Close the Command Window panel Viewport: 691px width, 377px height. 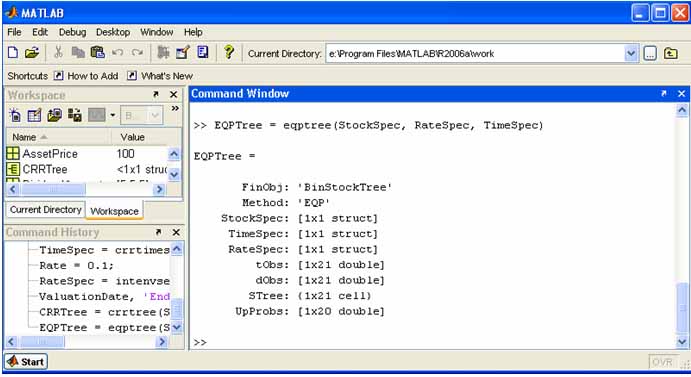pos(682,93)
